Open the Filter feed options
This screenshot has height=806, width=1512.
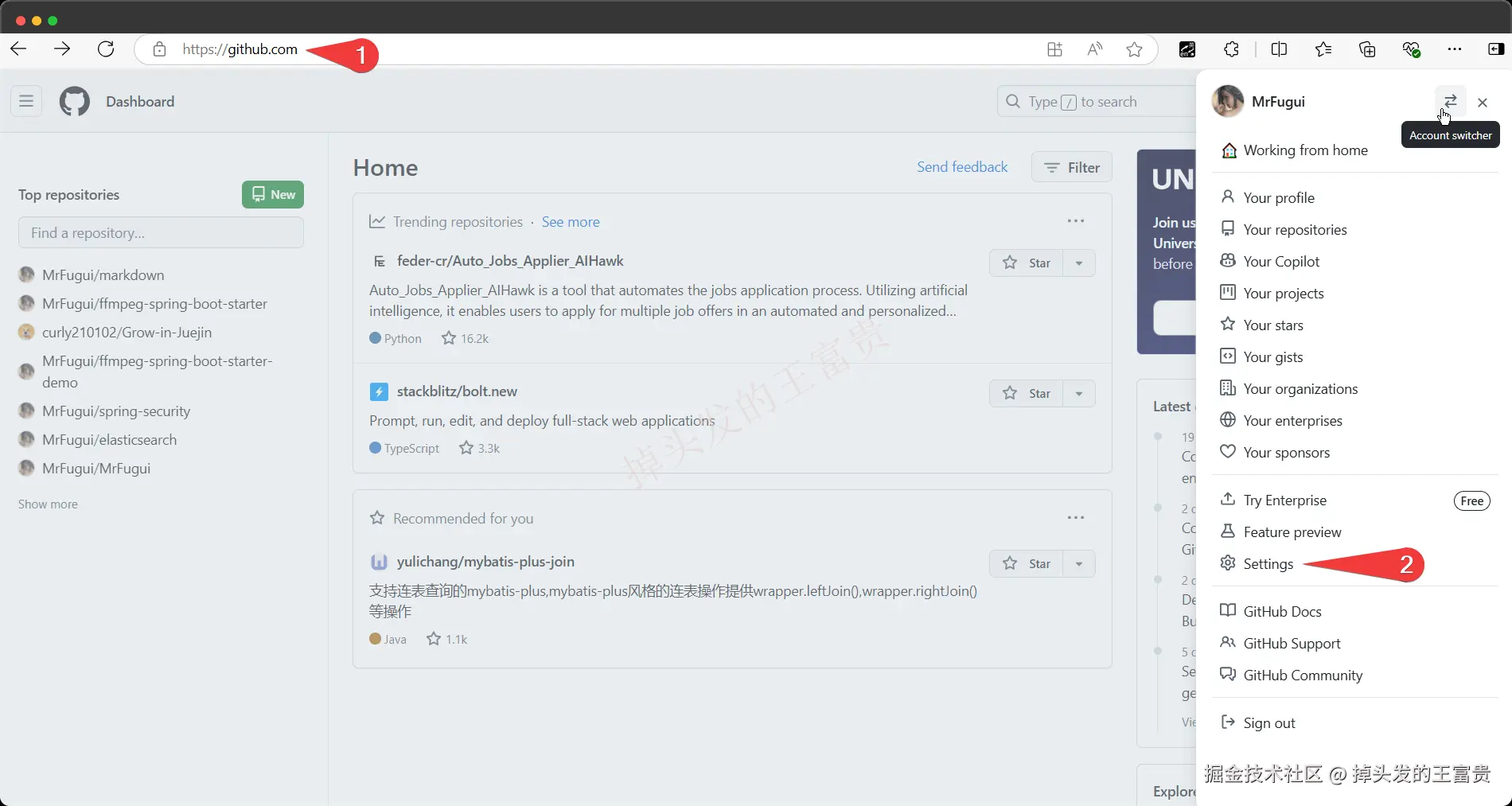(x=1072, y=167)
